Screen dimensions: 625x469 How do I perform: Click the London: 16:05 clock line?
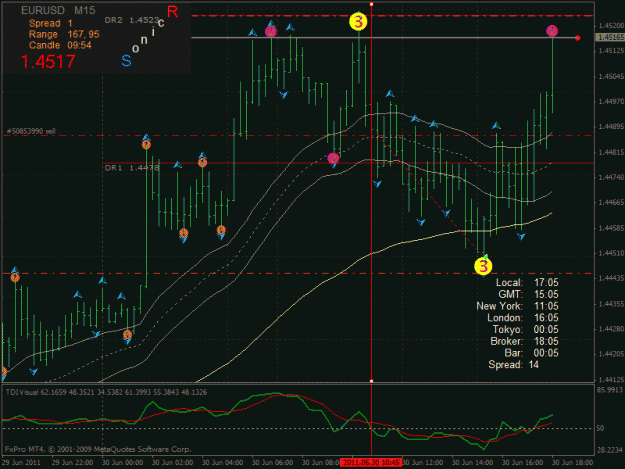coord(523,318)
